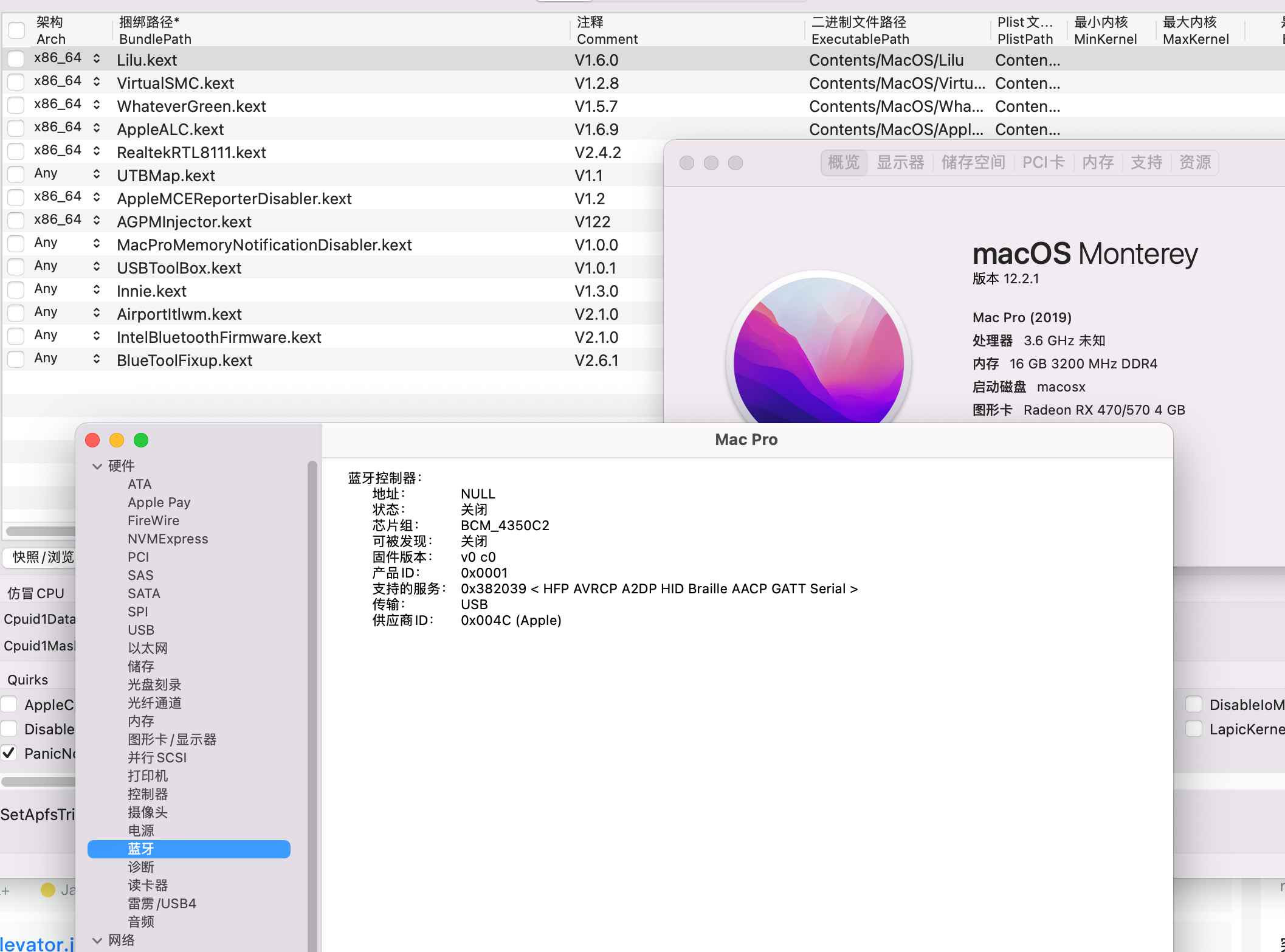The image size is (1285, 952).
Task: Click the 快照/浏览 button
Action: coord(38,557)
